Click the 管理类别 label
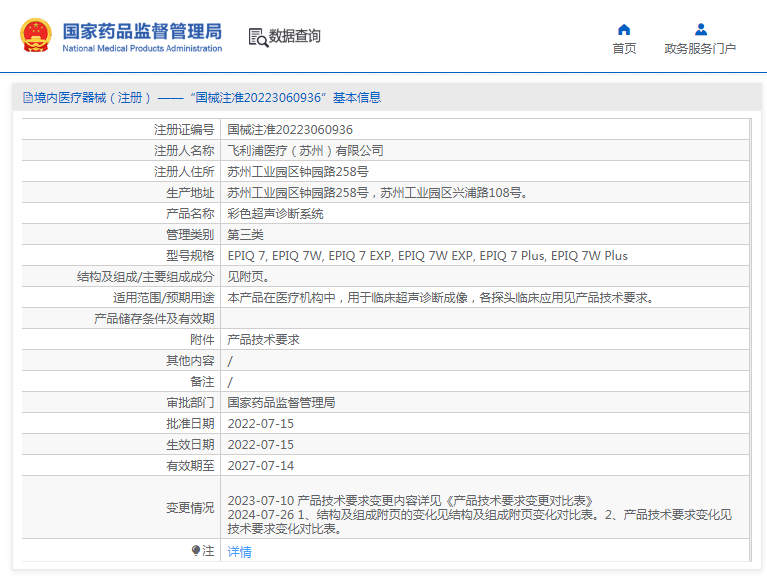 (190, 235)
